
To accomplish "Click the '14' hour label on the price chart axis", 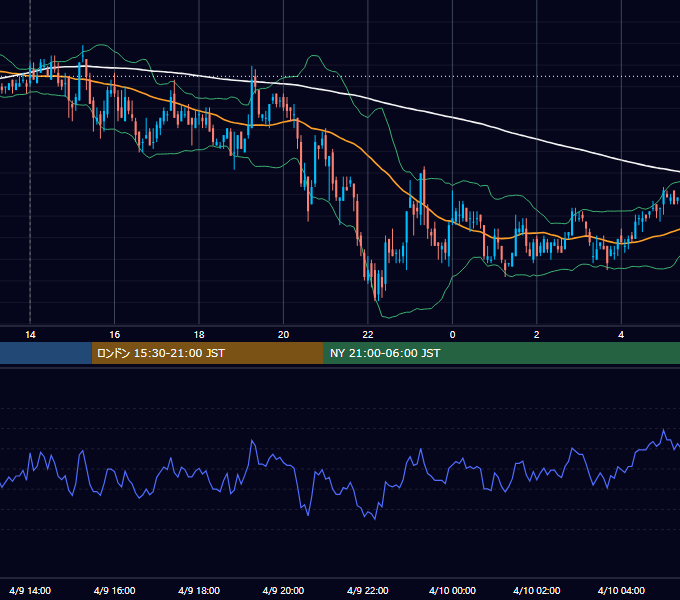I will pyautogui.click(x=30, y=335).
